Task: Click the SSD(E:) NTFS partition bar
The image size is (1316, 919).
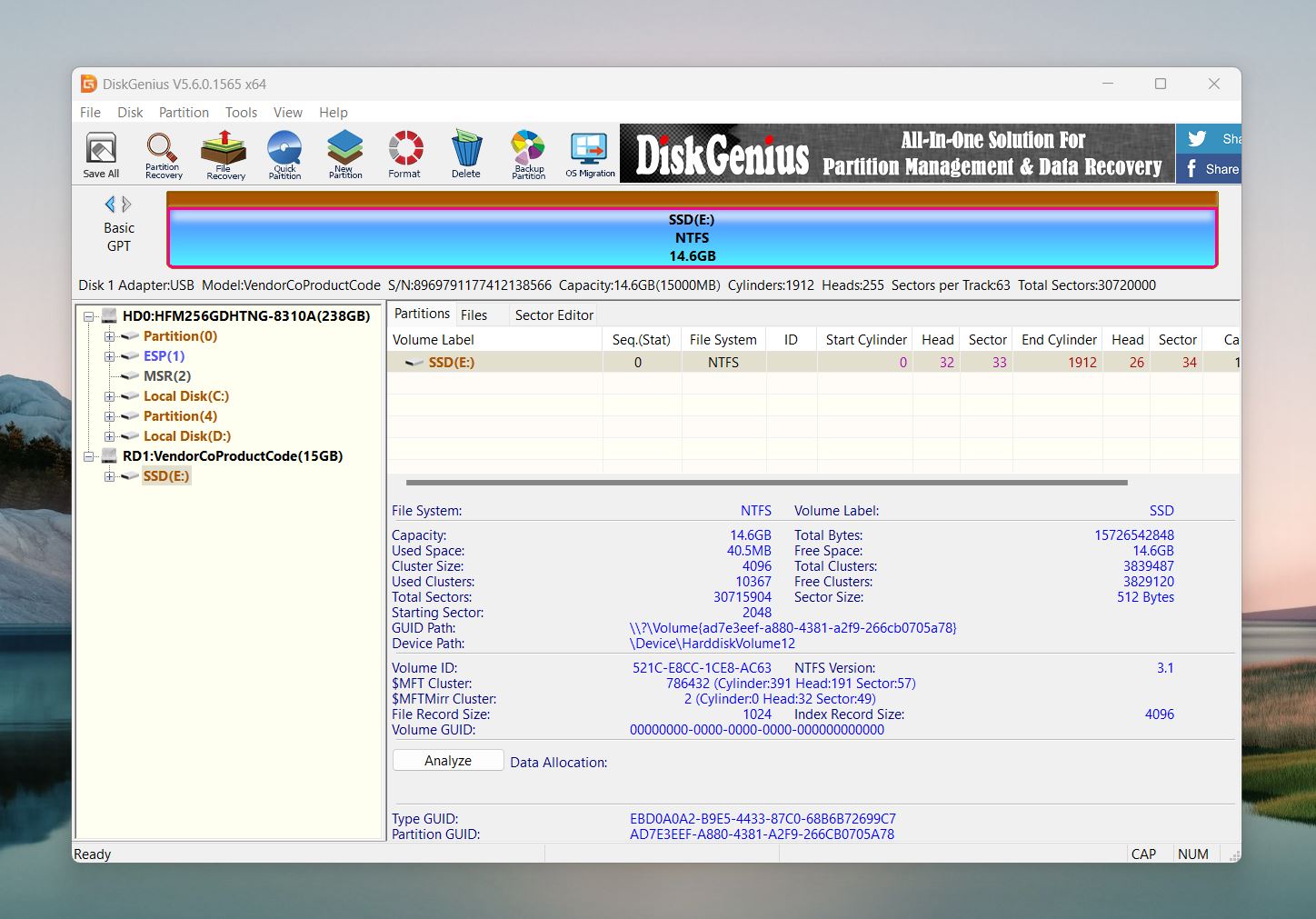Action: click(x=692, y=238)
